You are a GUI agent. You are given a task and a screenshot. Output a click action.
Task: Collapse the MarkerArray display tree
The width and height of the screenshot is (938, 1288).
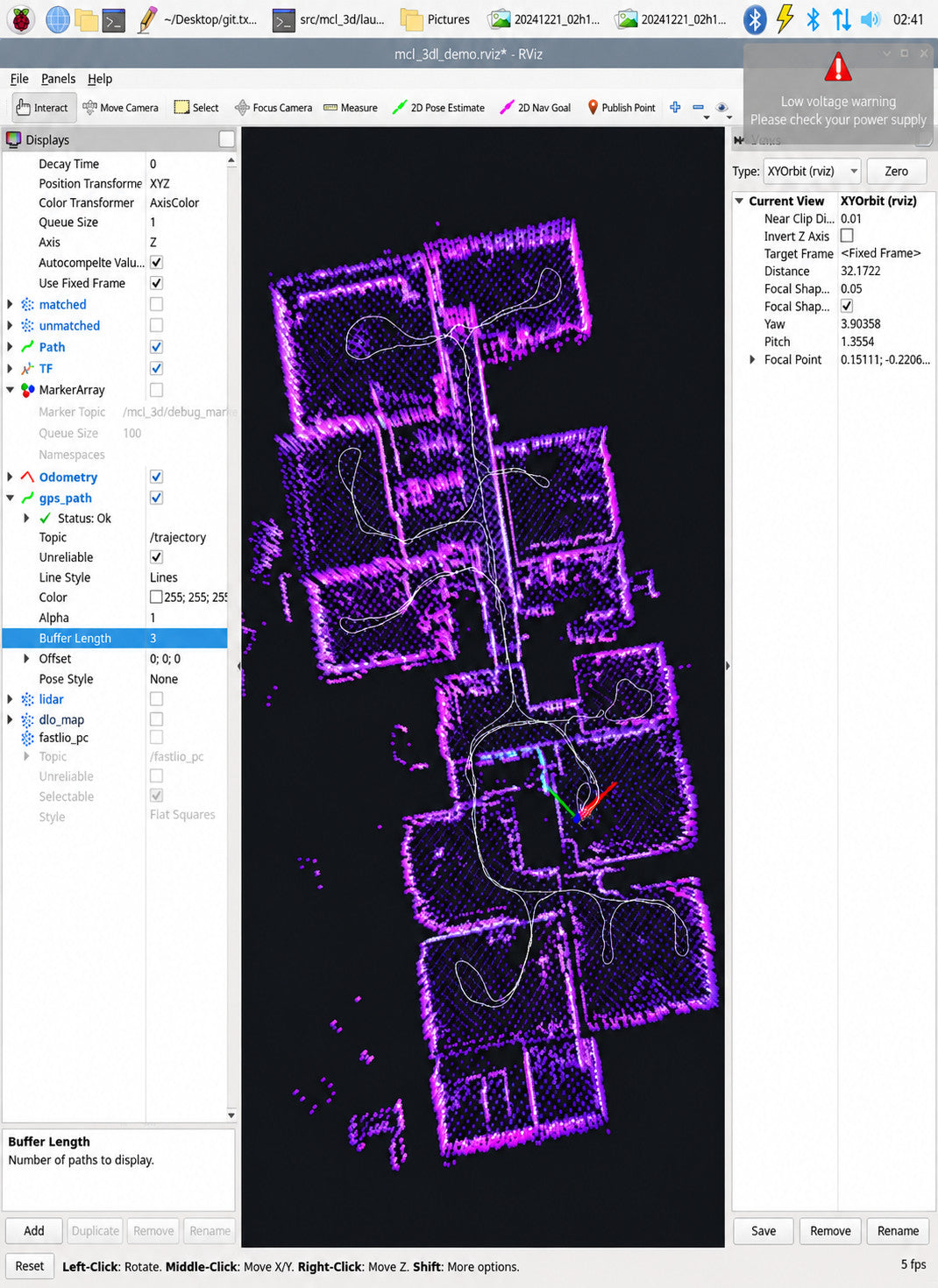10,390
